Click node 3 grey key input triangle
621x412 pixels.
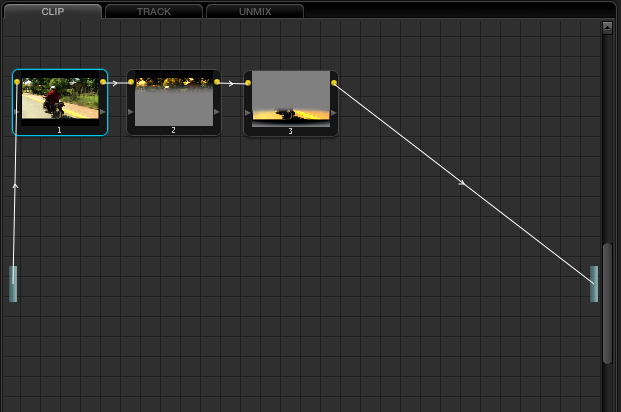pos(248,112)
